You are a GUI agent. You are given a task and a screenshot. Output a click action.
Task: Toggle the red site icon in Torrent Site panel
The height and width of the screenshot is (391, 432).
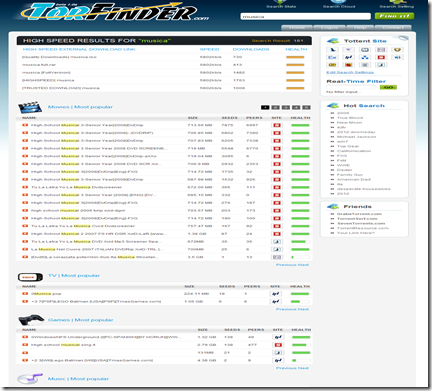[381, 57]
